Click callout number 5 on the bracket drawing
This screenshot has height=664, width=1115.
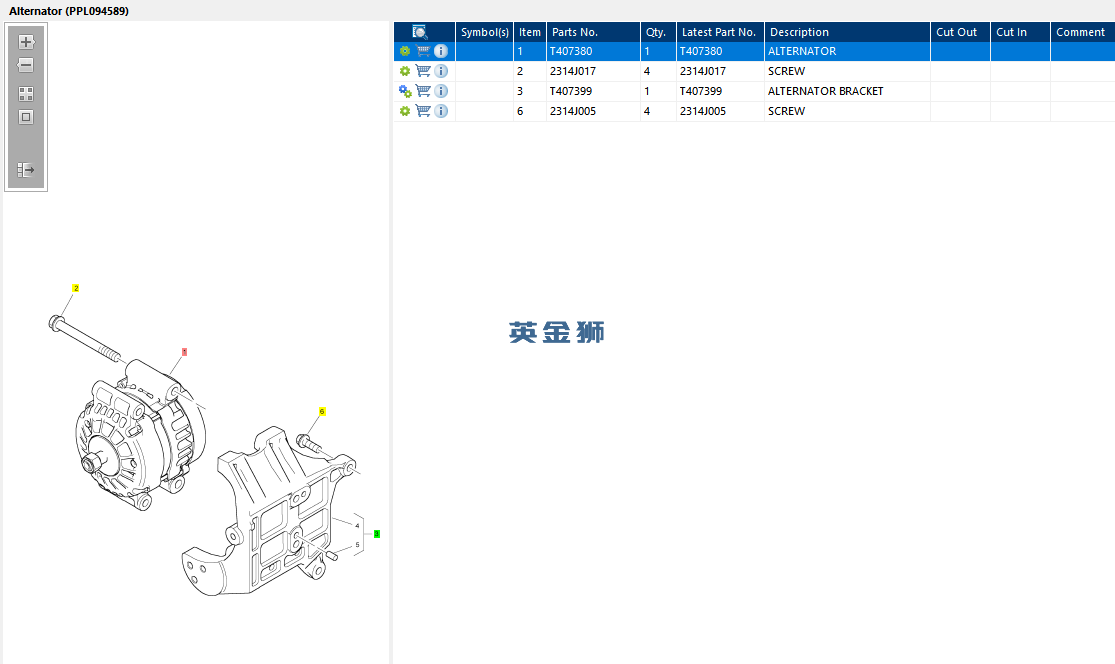tap(357, 545)
